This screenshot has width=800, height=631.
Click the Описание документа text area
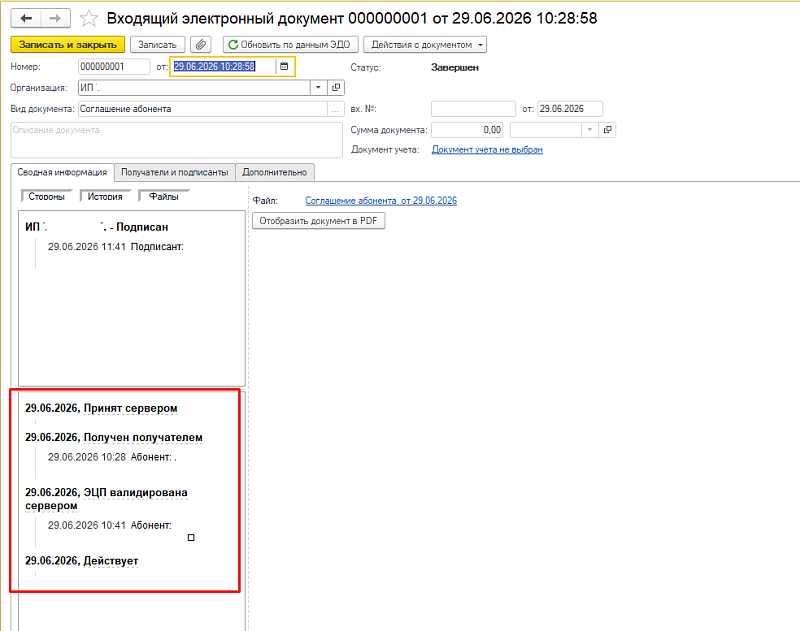177,140
